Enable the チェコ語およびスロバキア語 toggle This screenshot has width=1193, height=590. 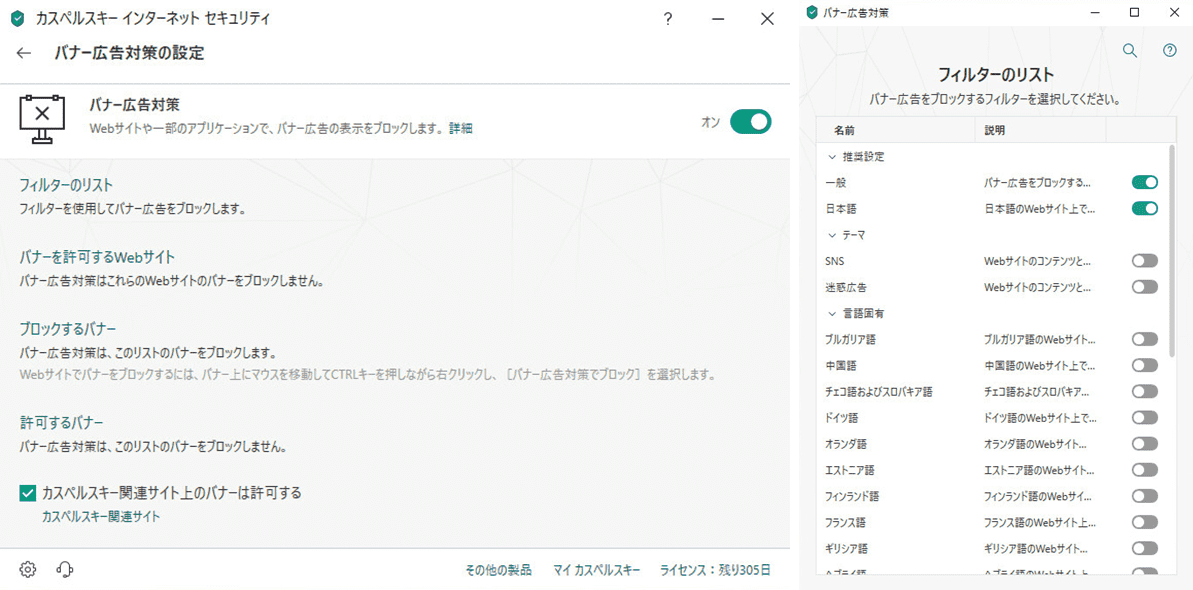click(1145, 391)
